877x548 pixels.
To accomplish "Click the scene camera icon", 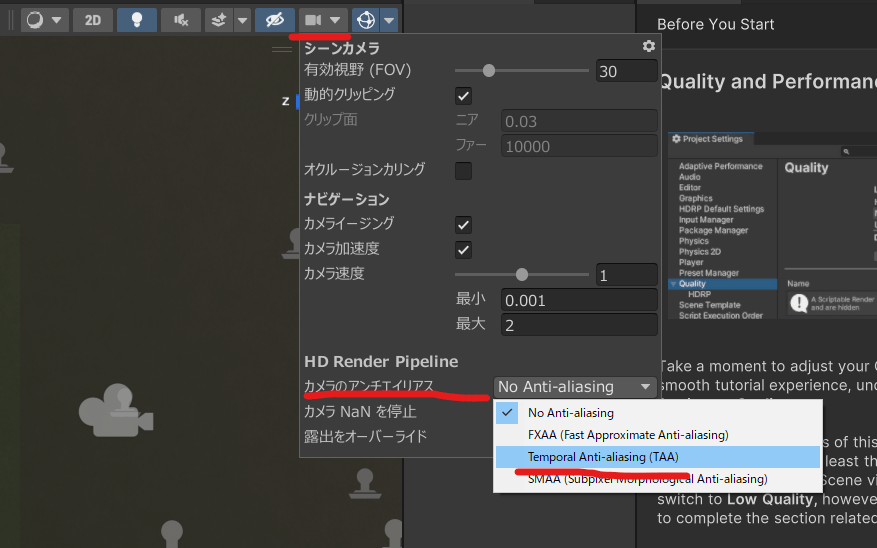I will (314, 20).
